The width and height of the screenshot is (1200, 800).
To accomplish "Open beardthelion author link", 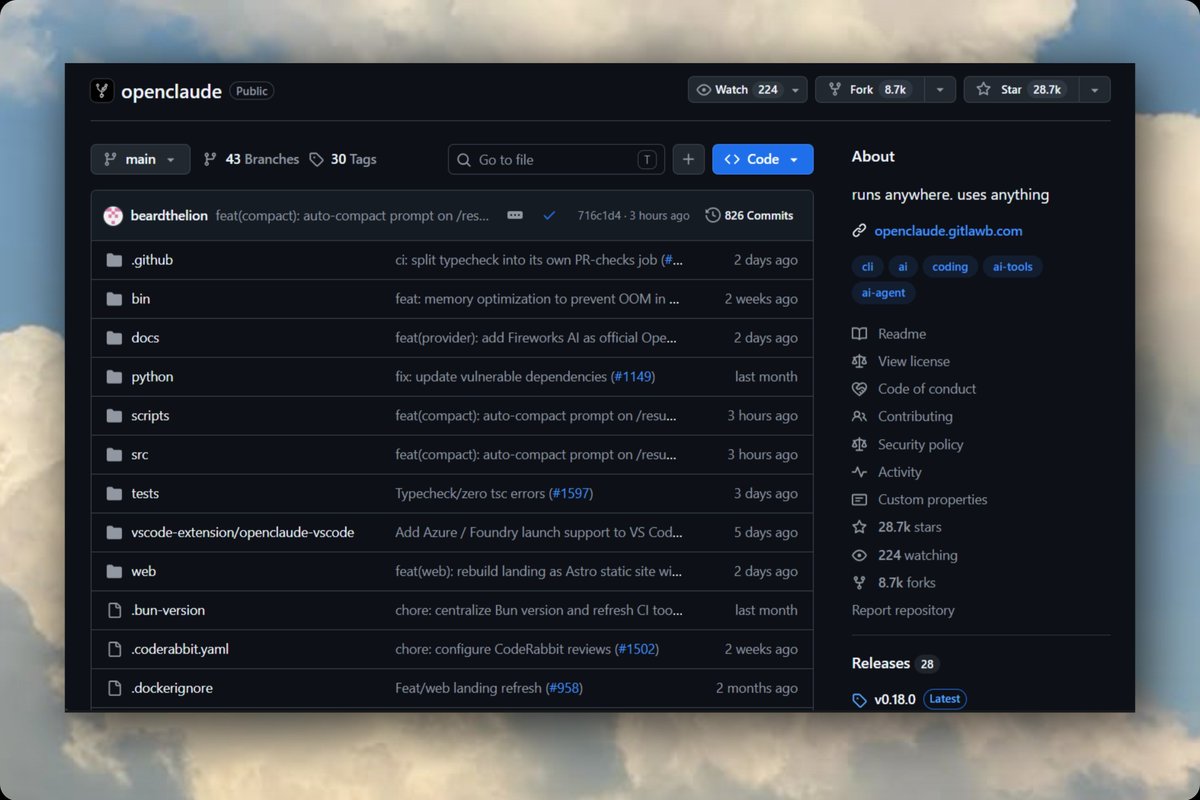I will coord(170,215).
